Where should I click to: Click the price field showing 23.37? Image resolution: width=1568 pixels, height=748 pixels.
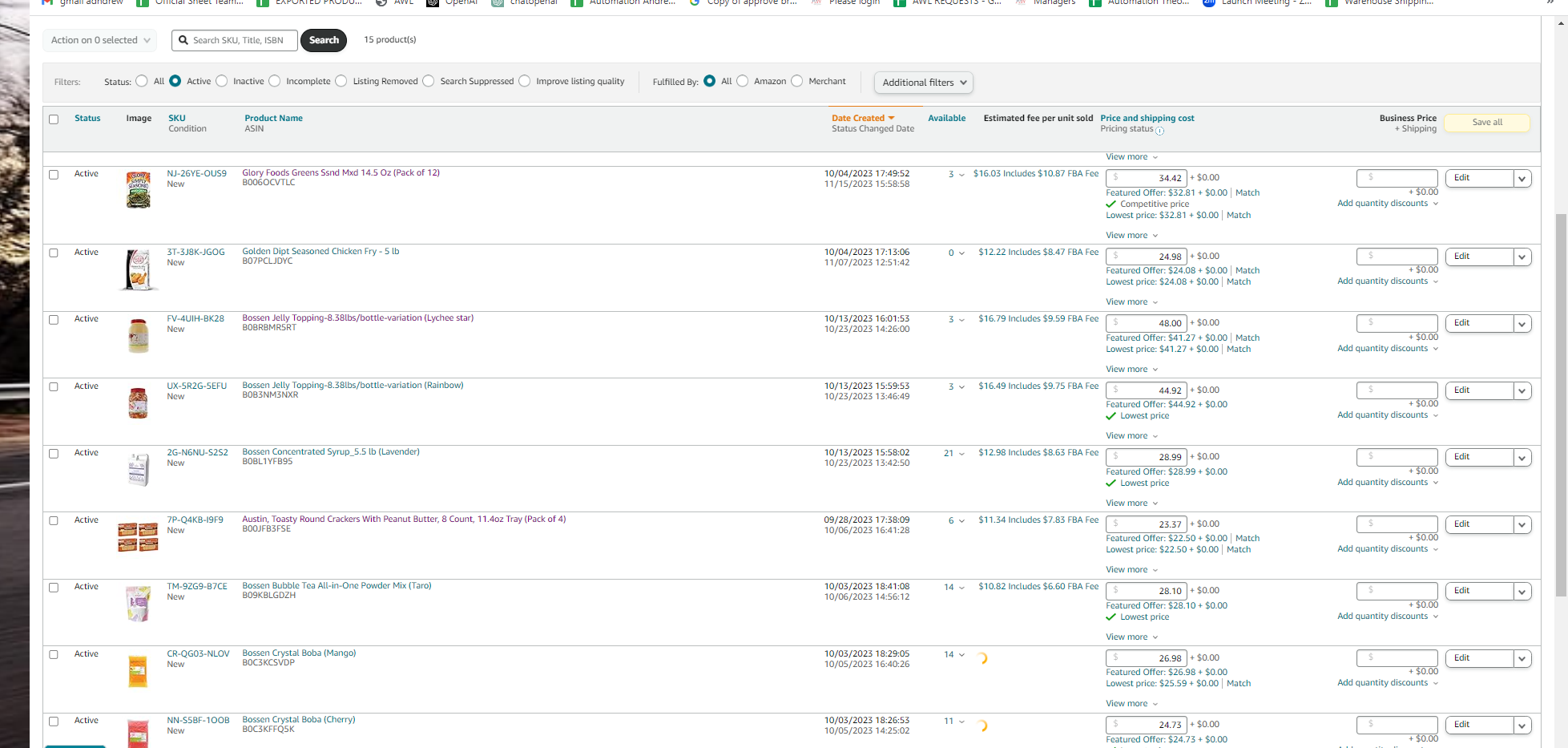coord(1146,524)
